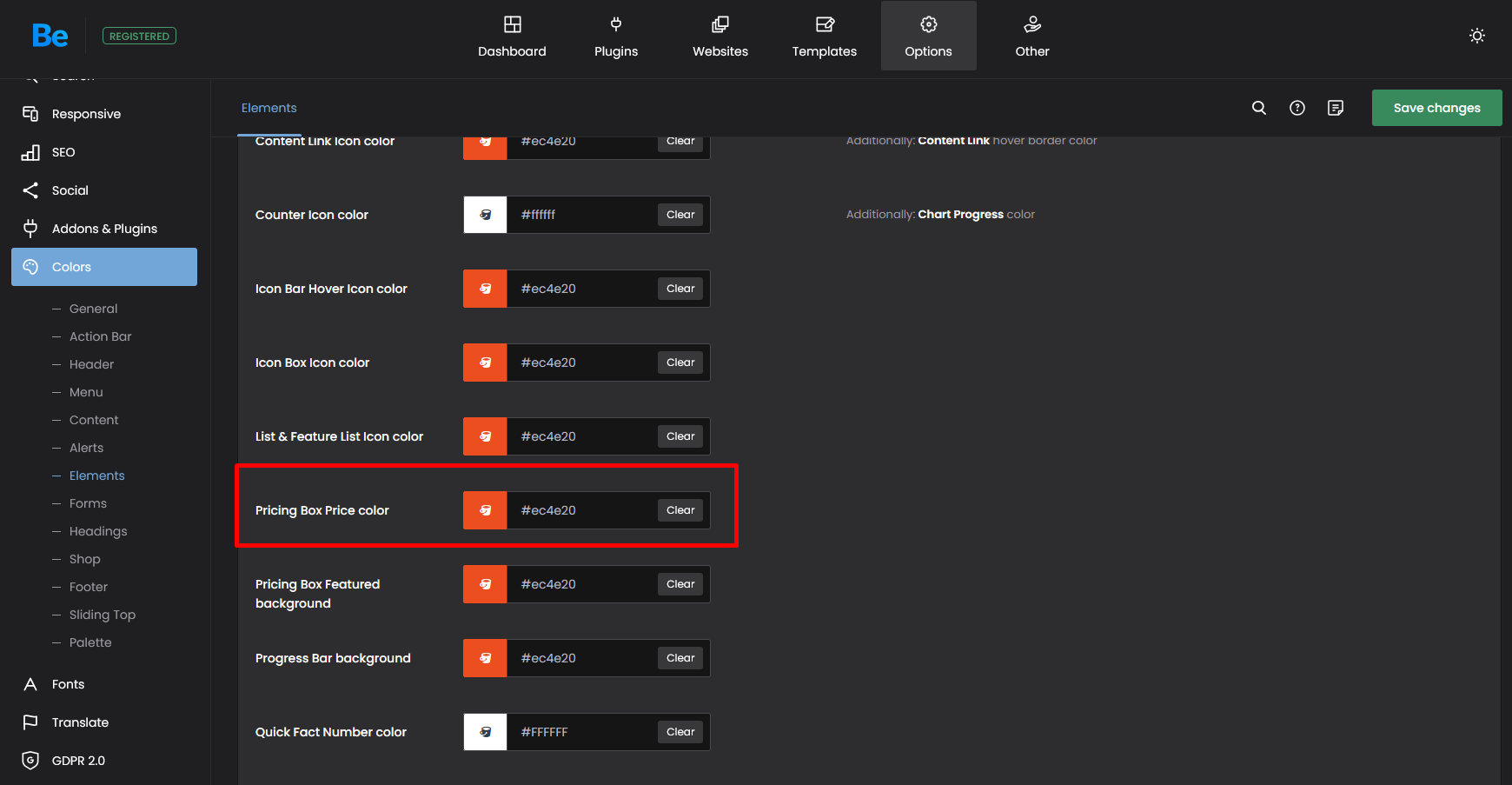Clear the Pricing Box Price color
The height and width of the screenshot is (785, 1512).
pyautogui.click(x=680, y=510)
